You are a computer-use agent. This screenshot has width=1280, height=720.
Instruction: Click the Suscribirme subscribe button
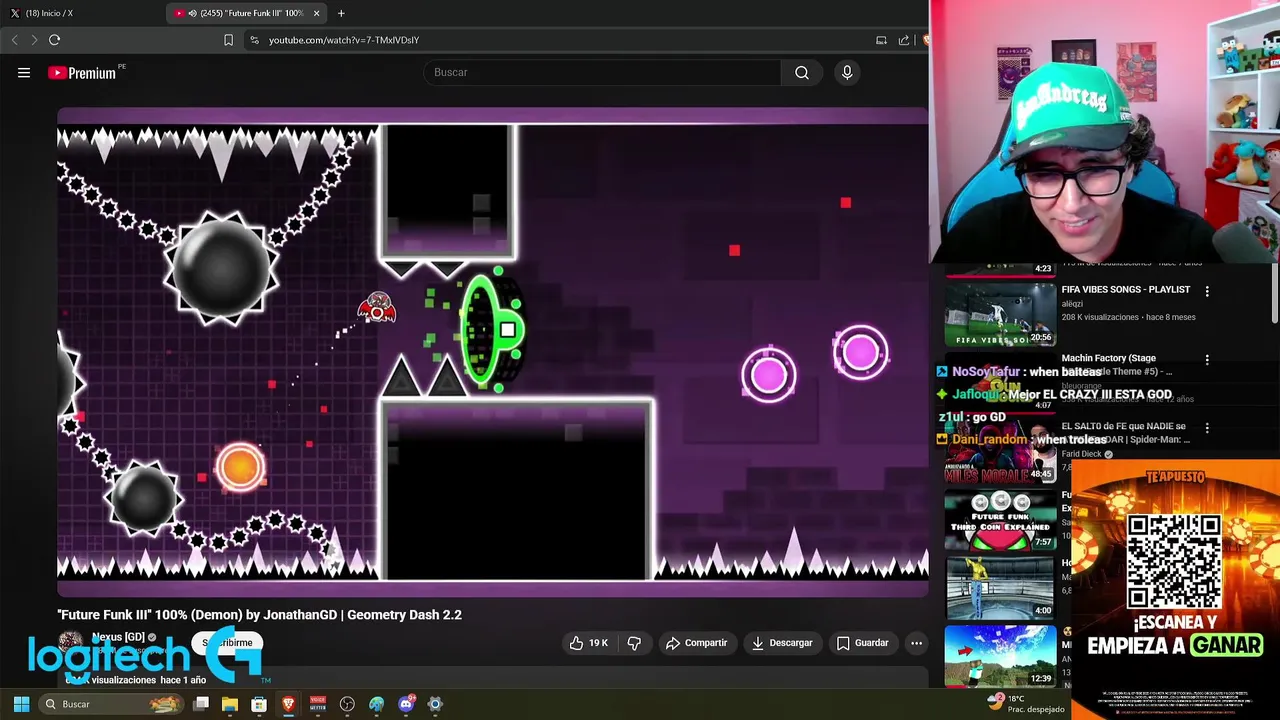pos(227,643)
